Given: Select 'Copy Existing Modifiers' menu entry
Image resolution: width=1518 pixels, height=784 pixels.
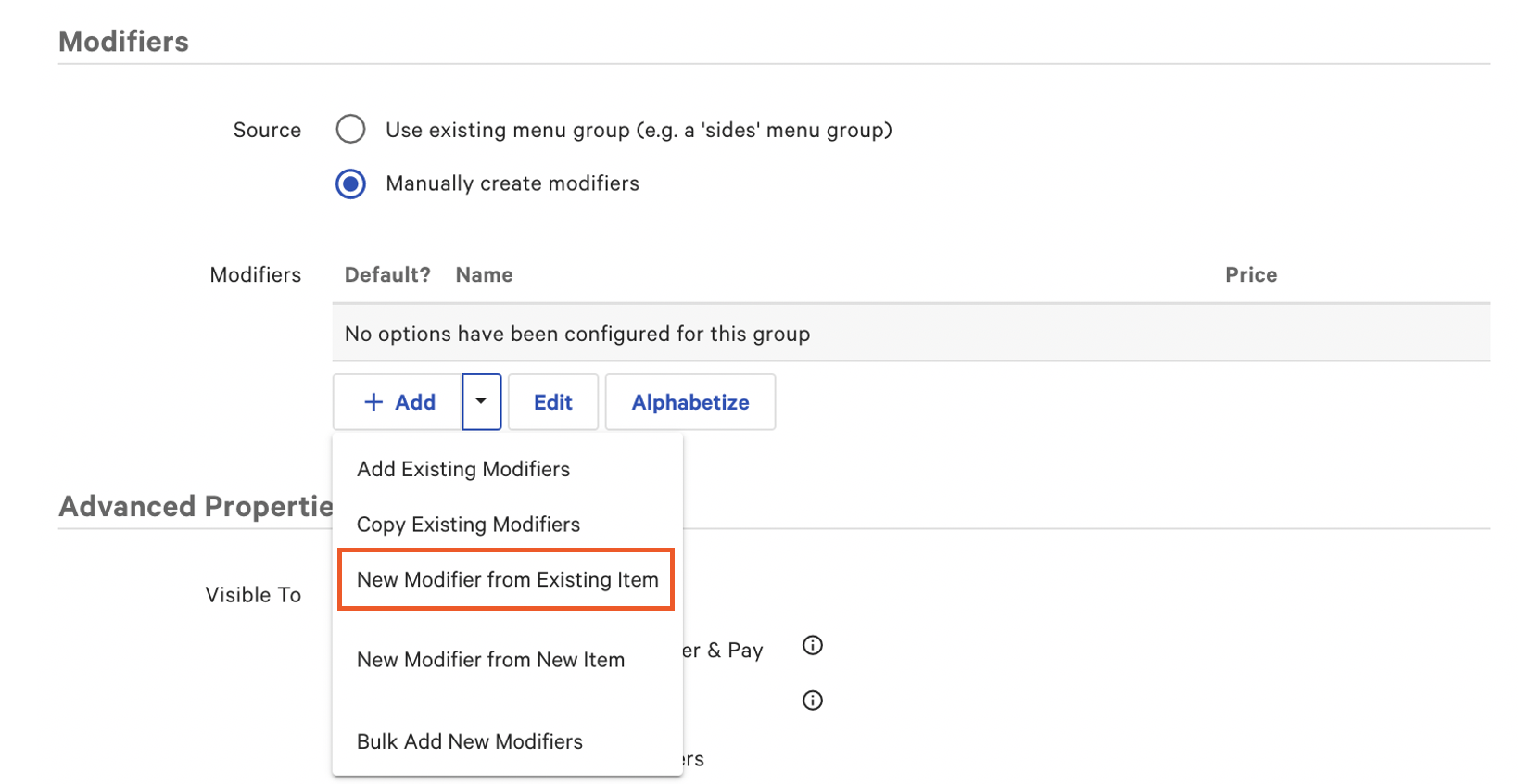Looking at the screenshot, I should pyautogui.click(x=468, y=525).
